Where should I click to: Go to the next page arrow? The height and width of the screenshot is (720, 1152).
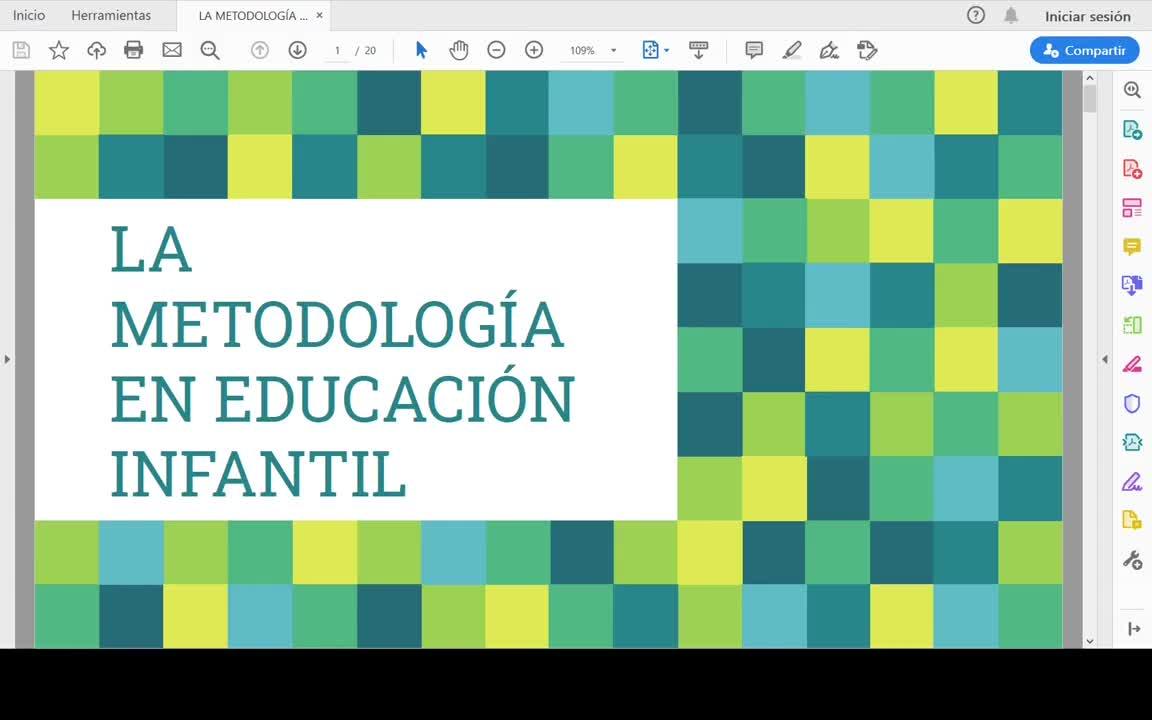point(297,50)
